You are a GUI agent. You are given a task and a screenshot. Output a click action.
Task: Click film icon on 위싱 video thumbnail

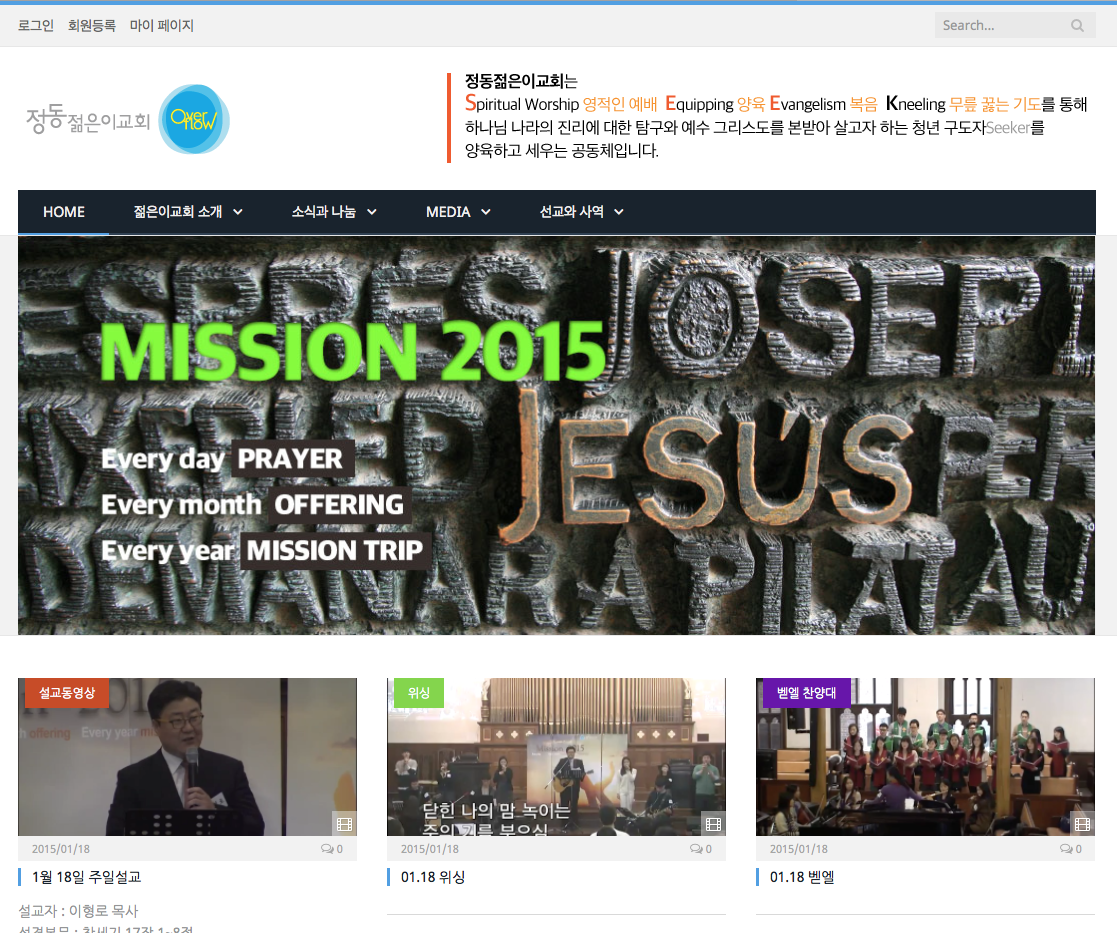click(x=714, y=825)
